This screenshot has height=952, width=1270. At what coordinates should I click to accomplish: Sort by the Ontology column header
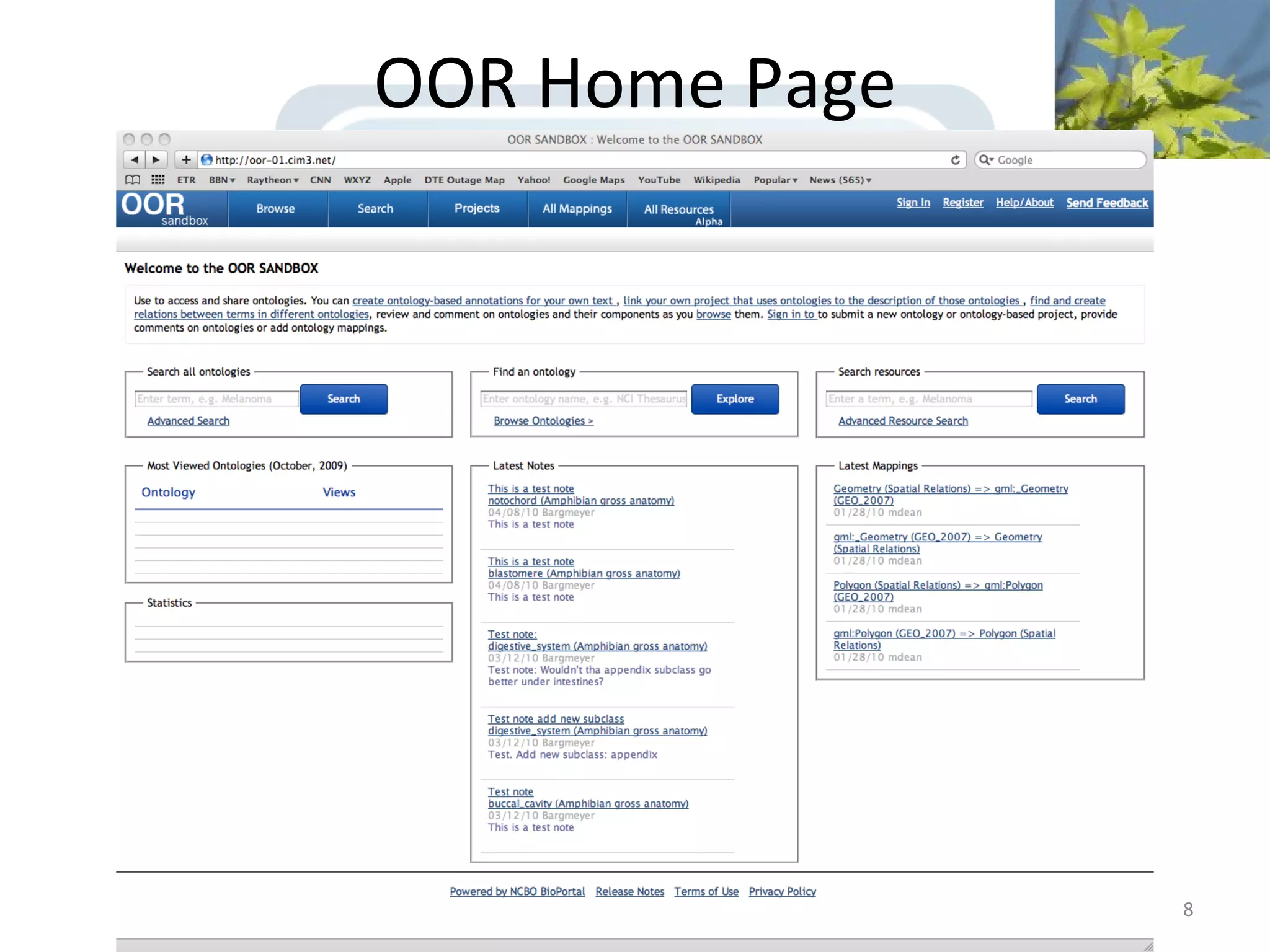[x=169, y=492]
